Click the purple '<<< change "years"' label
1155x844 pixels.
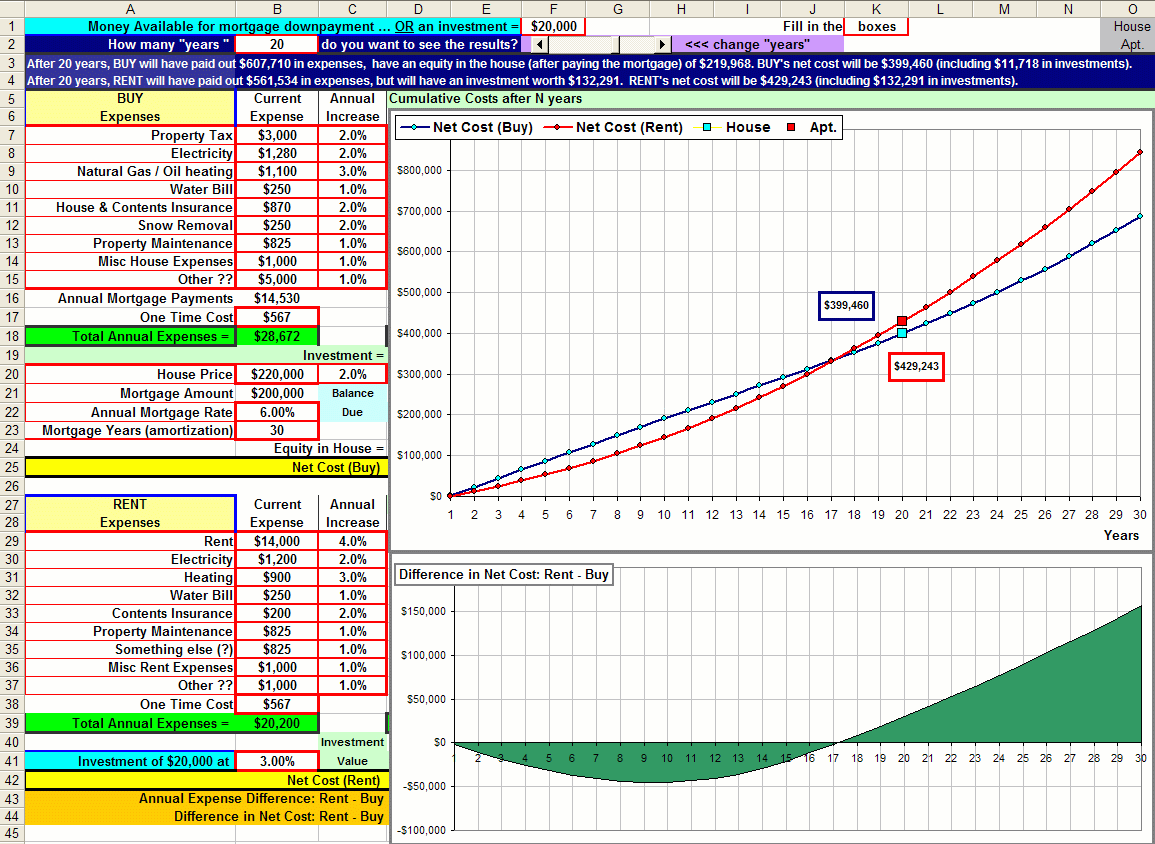pyautogui.click(x=747, y=44)
